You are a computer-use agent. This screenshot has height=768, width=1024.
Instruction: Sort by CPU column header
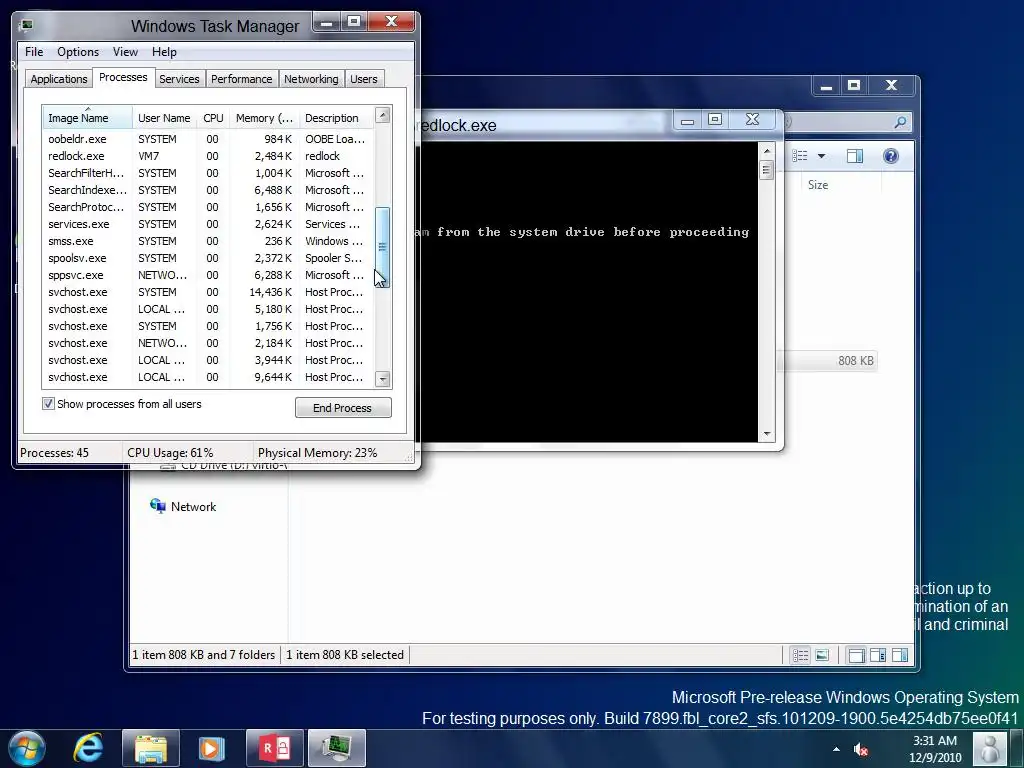point(213,118)
